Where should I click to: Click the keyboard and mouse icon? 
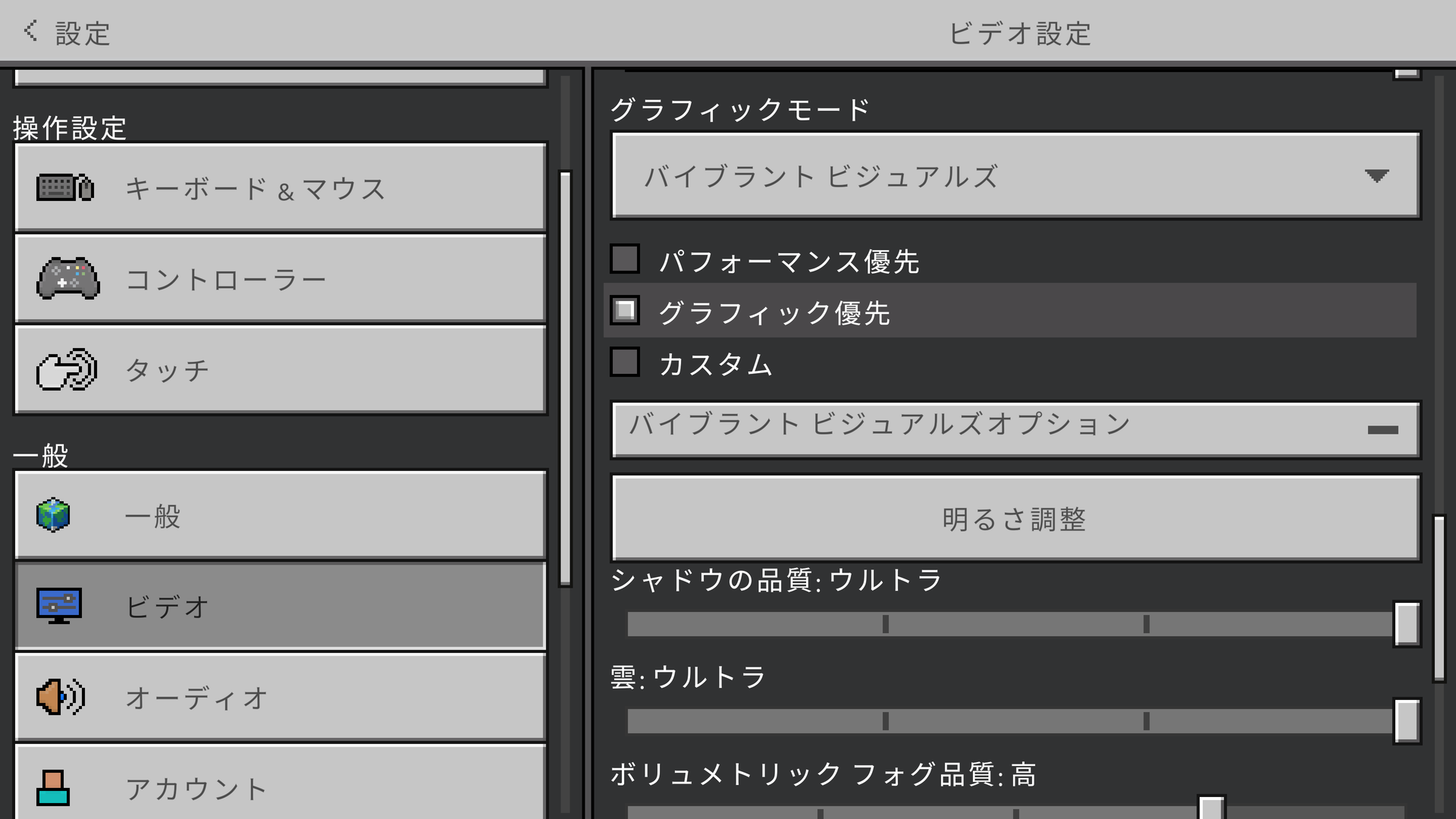pos(65,187)
